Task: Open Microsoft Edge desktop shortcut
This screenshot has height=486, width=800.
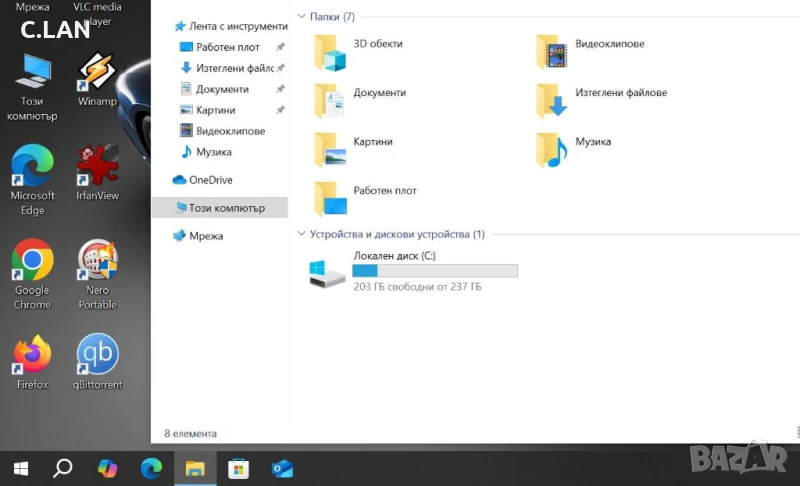Action: [32, 167]
